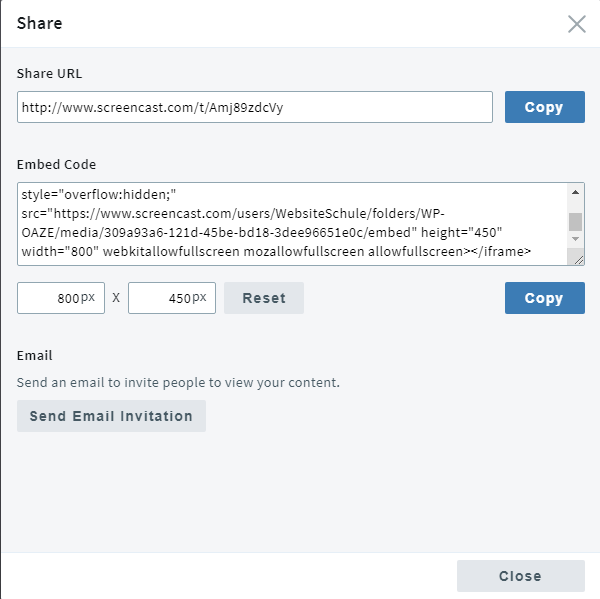Click the Email section heading
Viewport: 600px width, 599px height.
[35, 355]
